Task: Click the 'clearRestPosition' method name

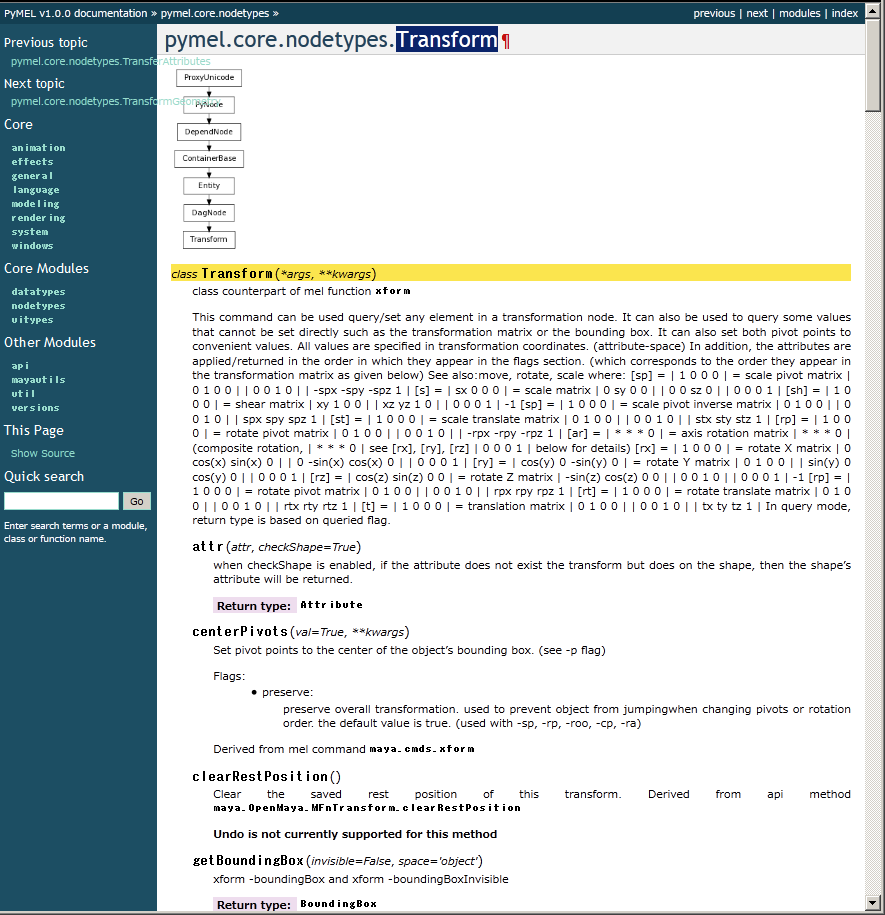Action: coord(260,777)
